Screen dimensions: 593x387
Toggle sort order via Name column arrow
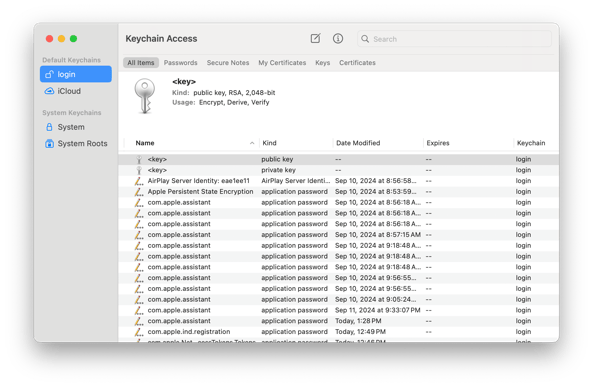252,143
